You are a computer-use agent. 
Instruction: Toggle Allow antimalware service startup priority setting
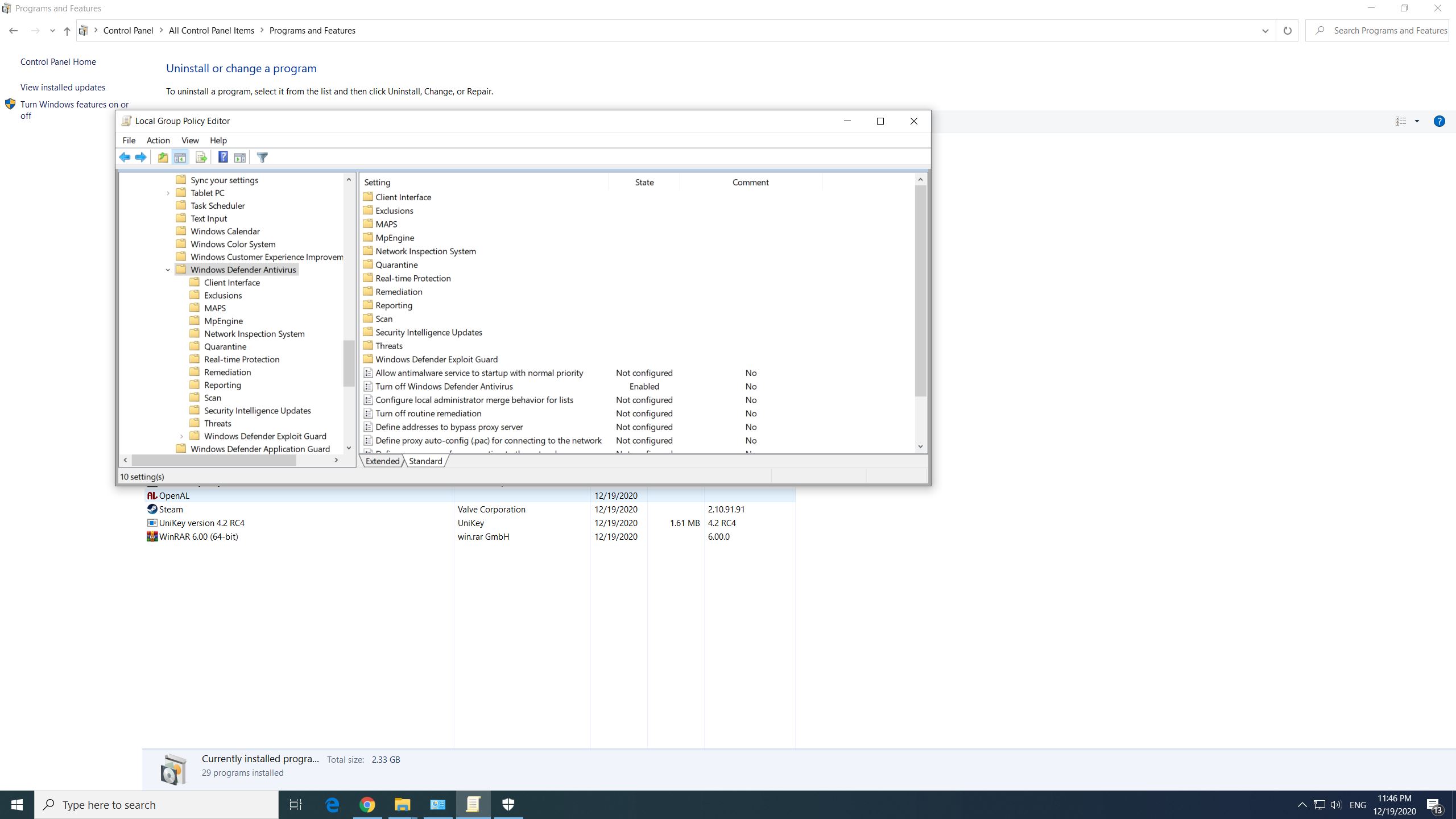pos(480,372)
